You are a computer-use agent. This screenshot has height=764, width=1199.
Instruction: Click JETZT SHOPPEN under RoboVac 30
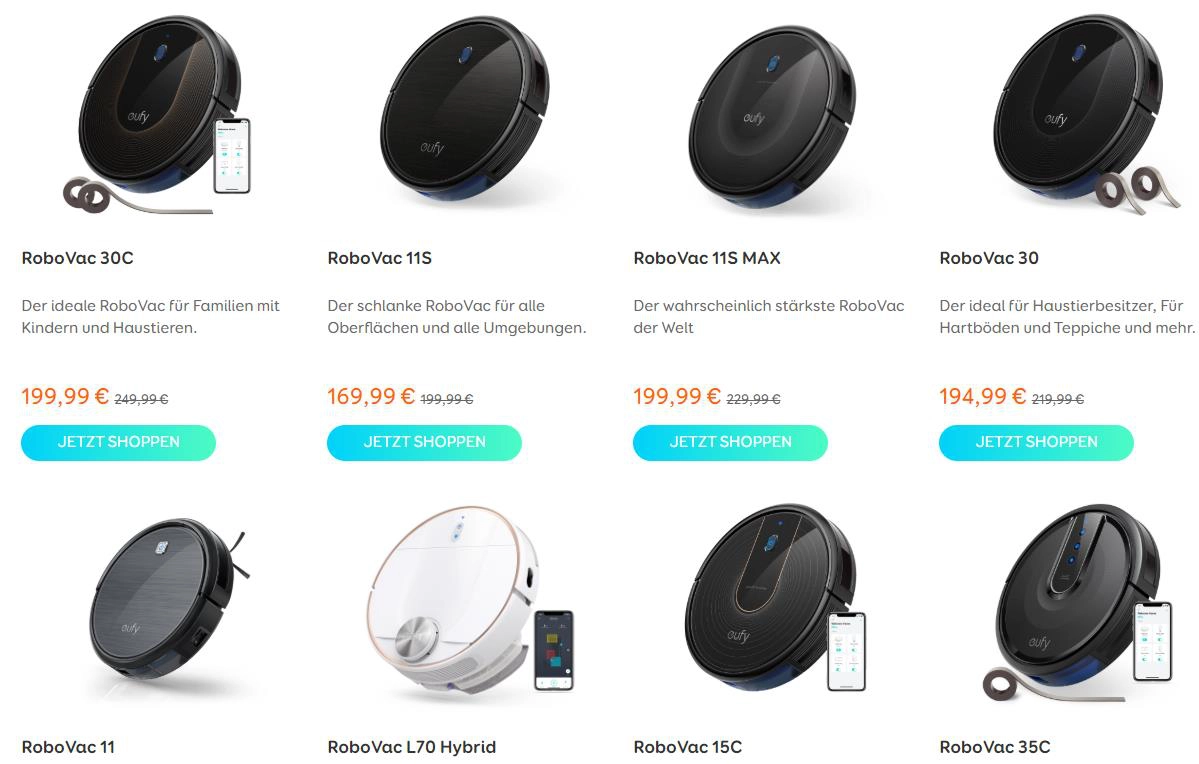pos(1036,442)
